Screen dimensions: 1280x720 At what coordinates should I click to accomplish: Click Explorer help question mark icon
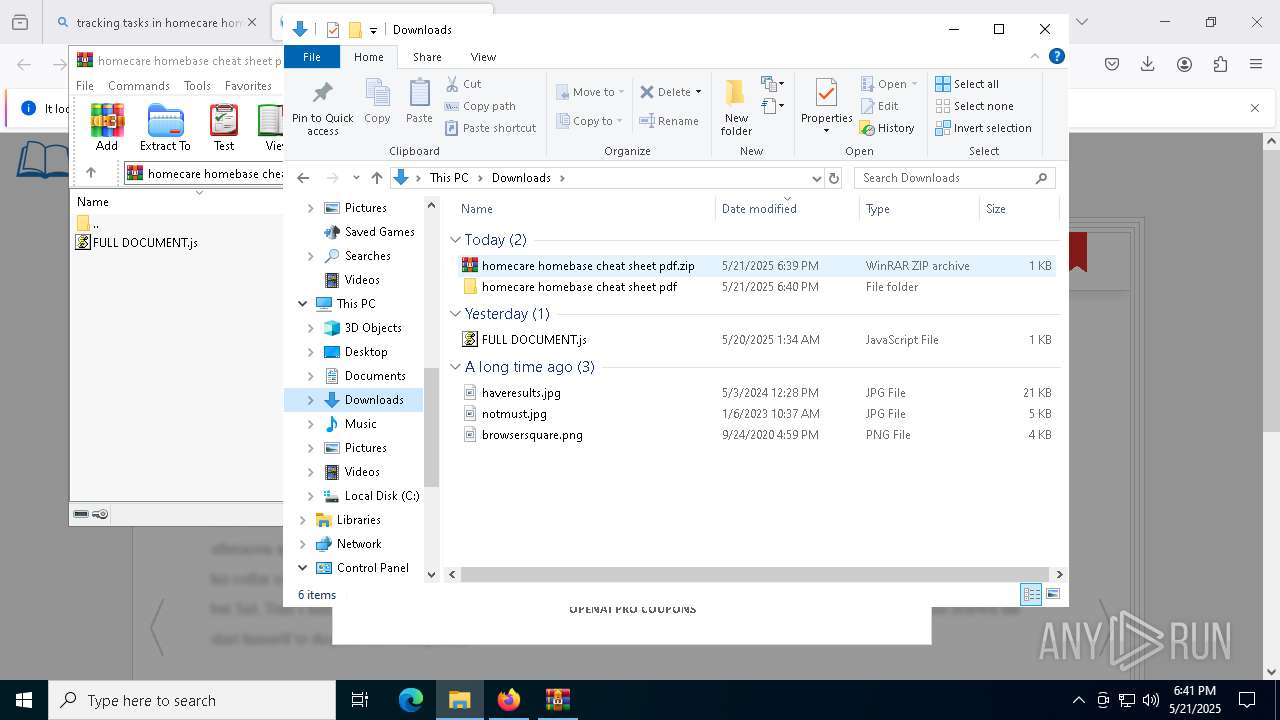tap(1056, 57)
